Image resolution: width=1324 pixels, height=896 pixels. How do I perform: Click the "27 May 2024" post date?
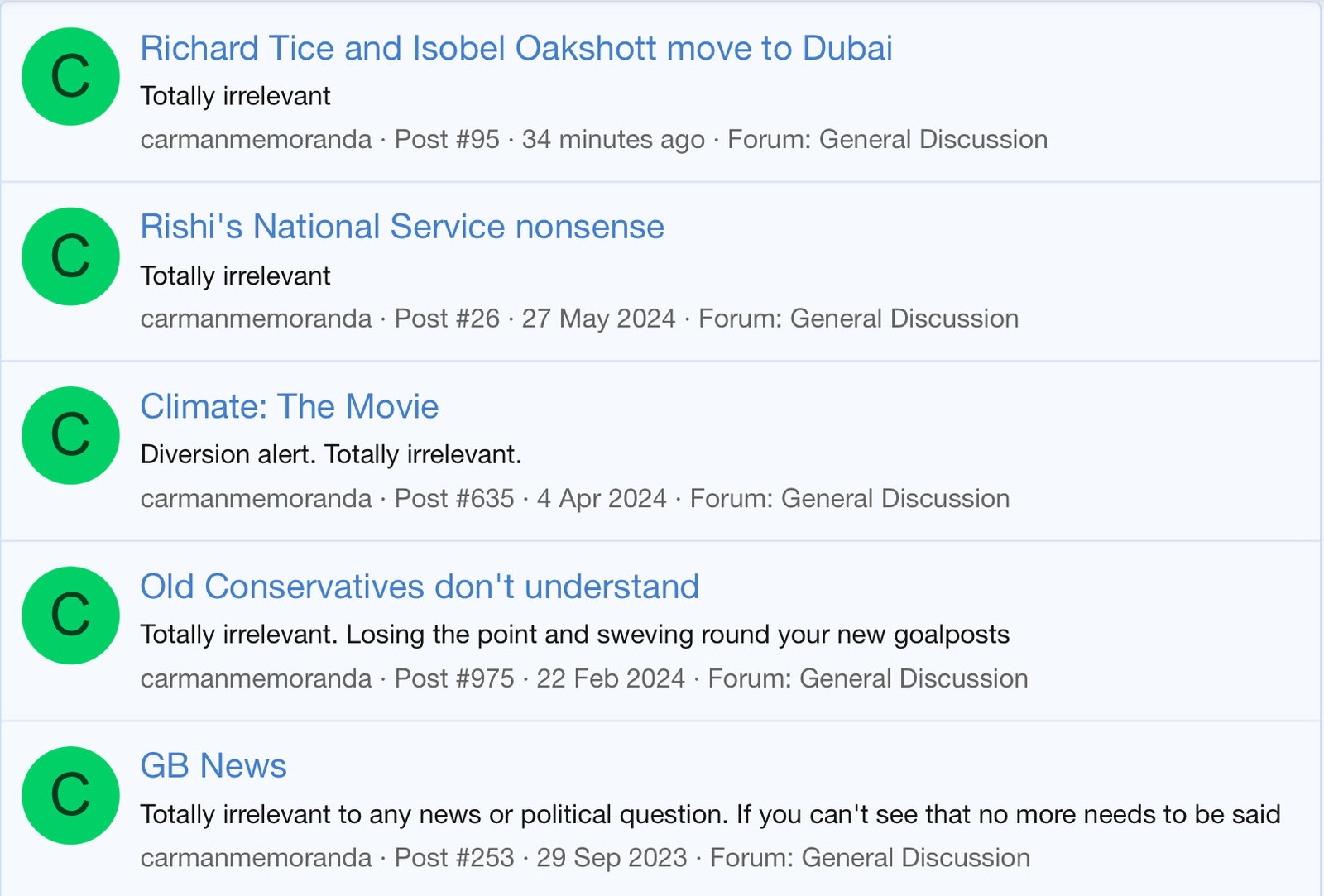(x=598, y=319)
